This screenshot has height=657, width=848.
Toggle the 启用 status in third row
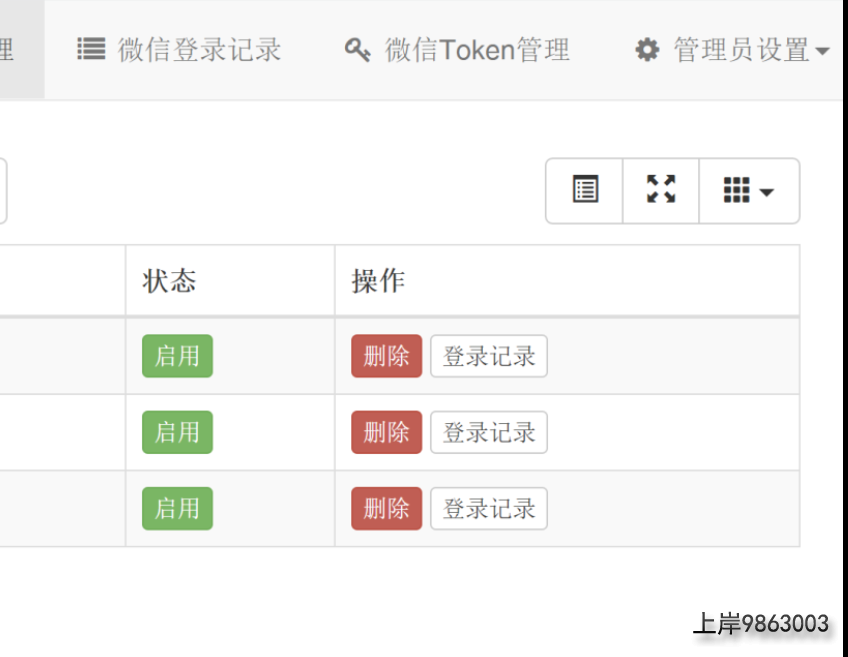click(x=177, y=508)
